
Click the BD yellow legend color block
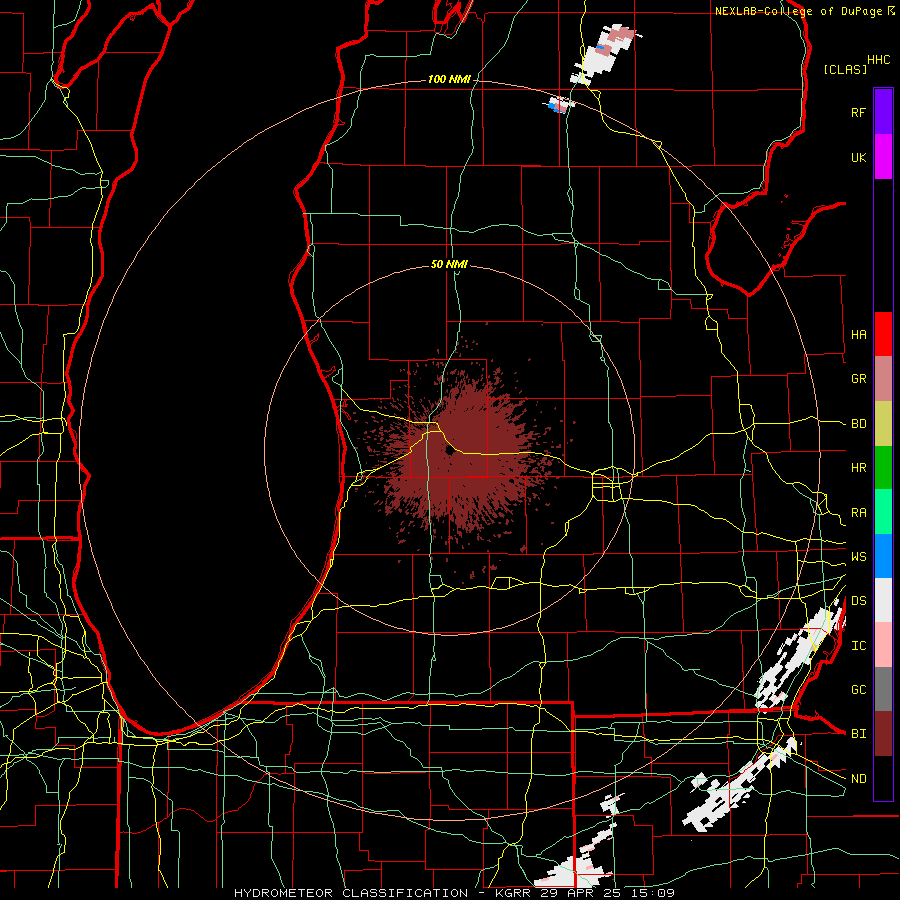(883, 423)
